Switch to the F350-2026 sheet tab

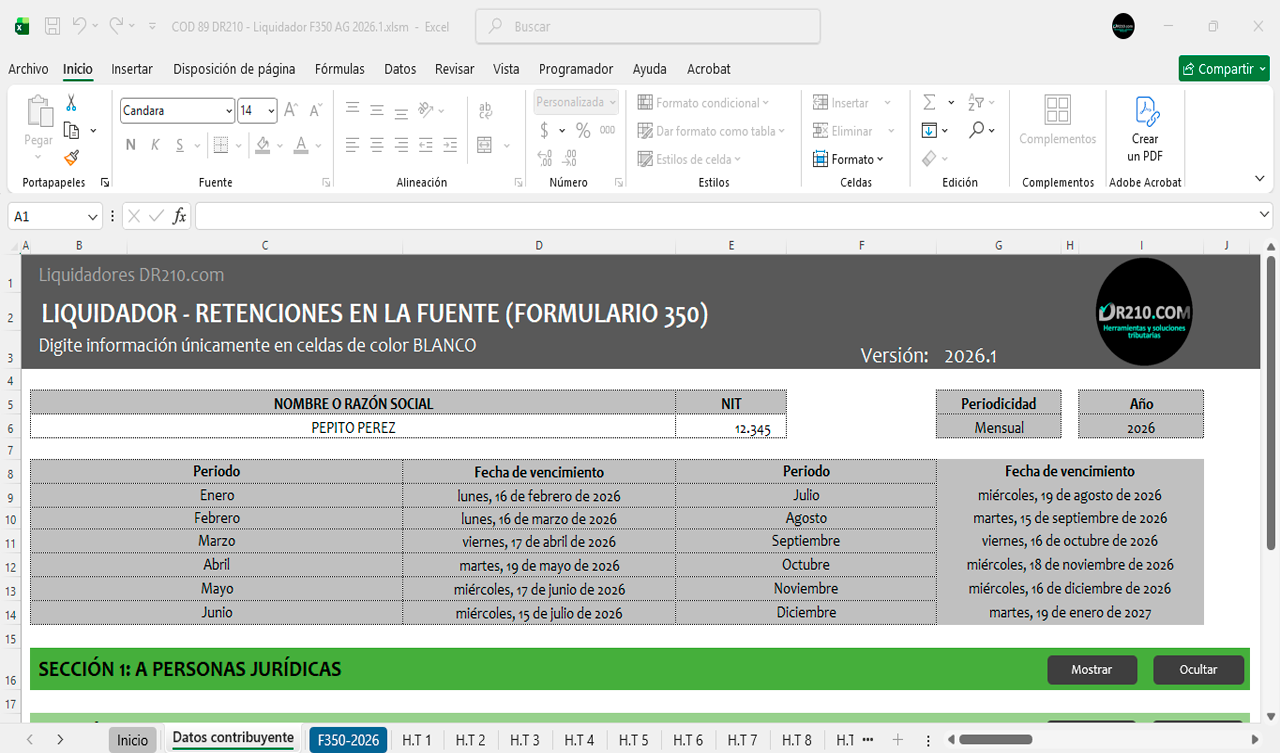[x=348, y=740]
